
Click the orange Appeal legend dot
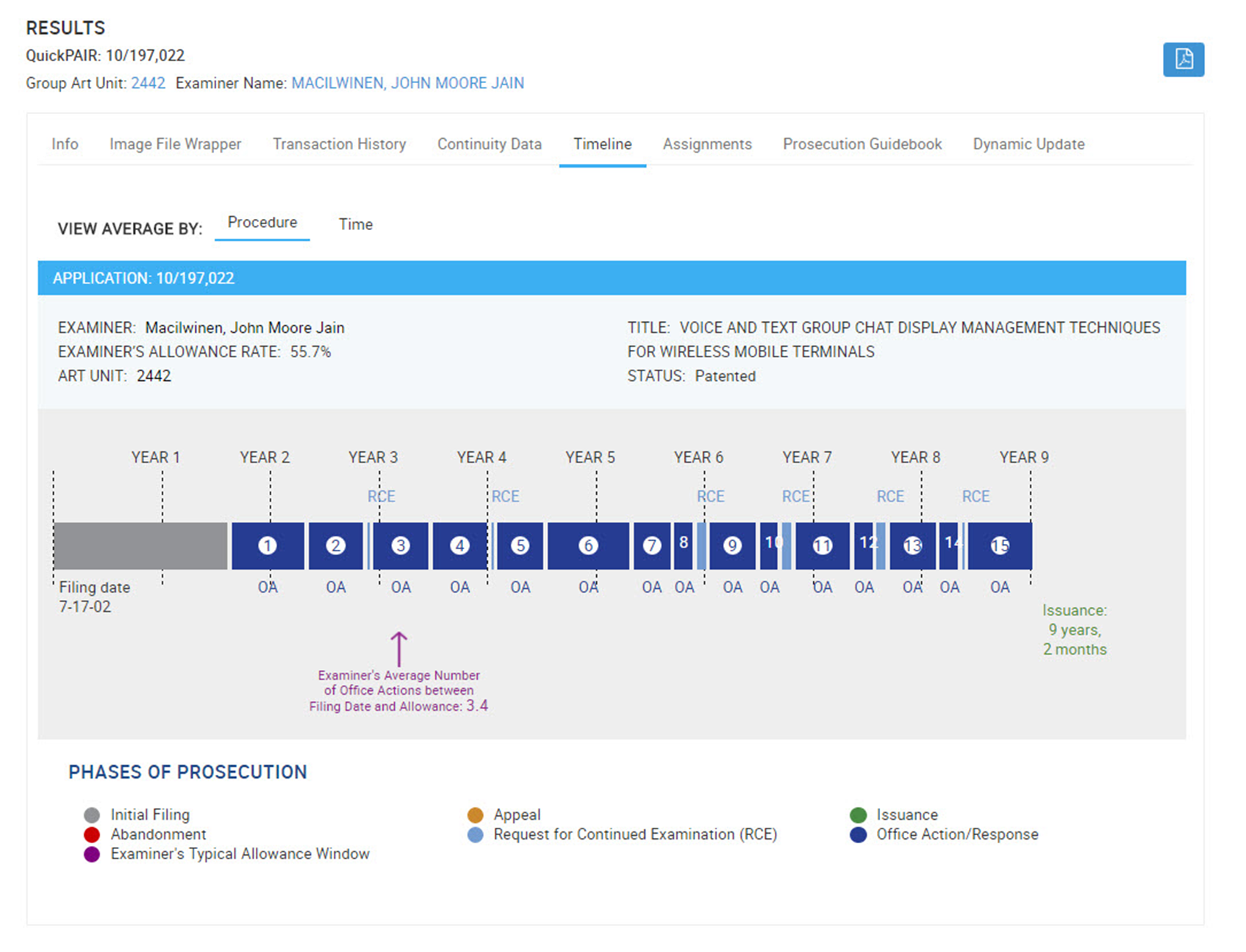point(476,815)
